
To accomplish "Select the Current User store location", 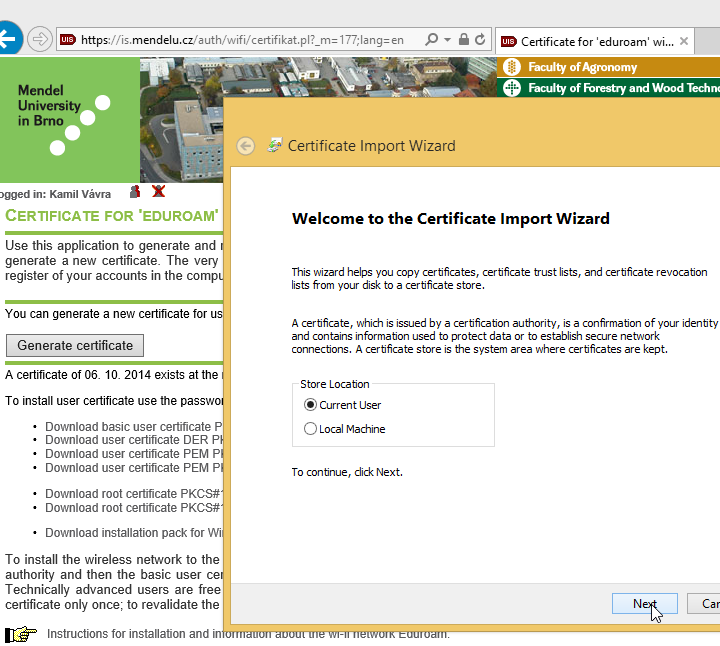I will pyautogui.click(x=342, y=405).
